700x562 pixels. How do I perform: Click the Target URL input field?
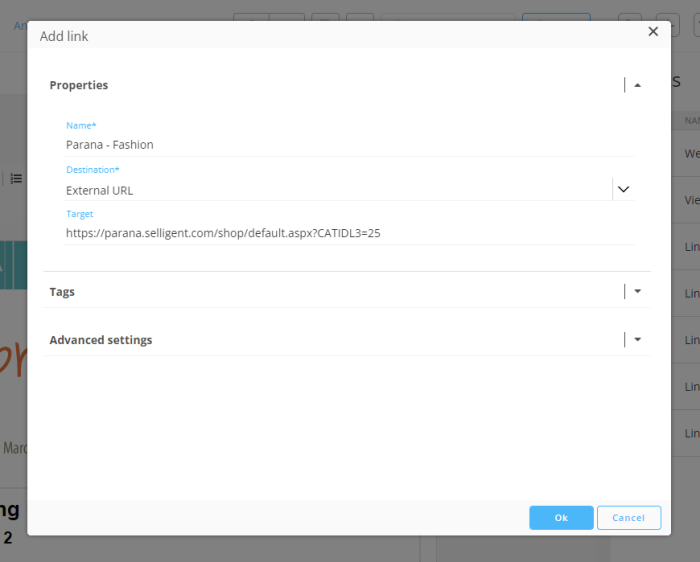tap(349, 233)
